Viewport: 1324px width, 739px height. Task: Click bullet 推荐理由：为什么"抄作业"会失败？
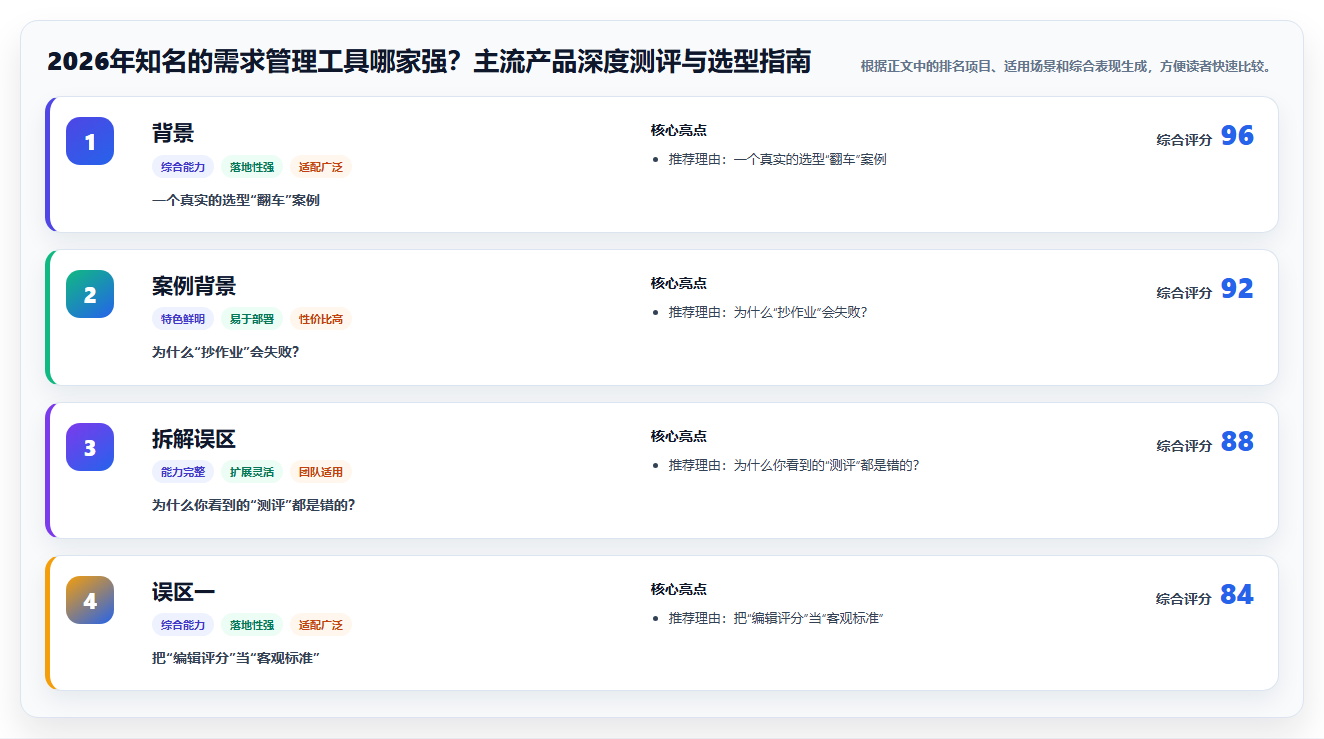pos(768,312)
